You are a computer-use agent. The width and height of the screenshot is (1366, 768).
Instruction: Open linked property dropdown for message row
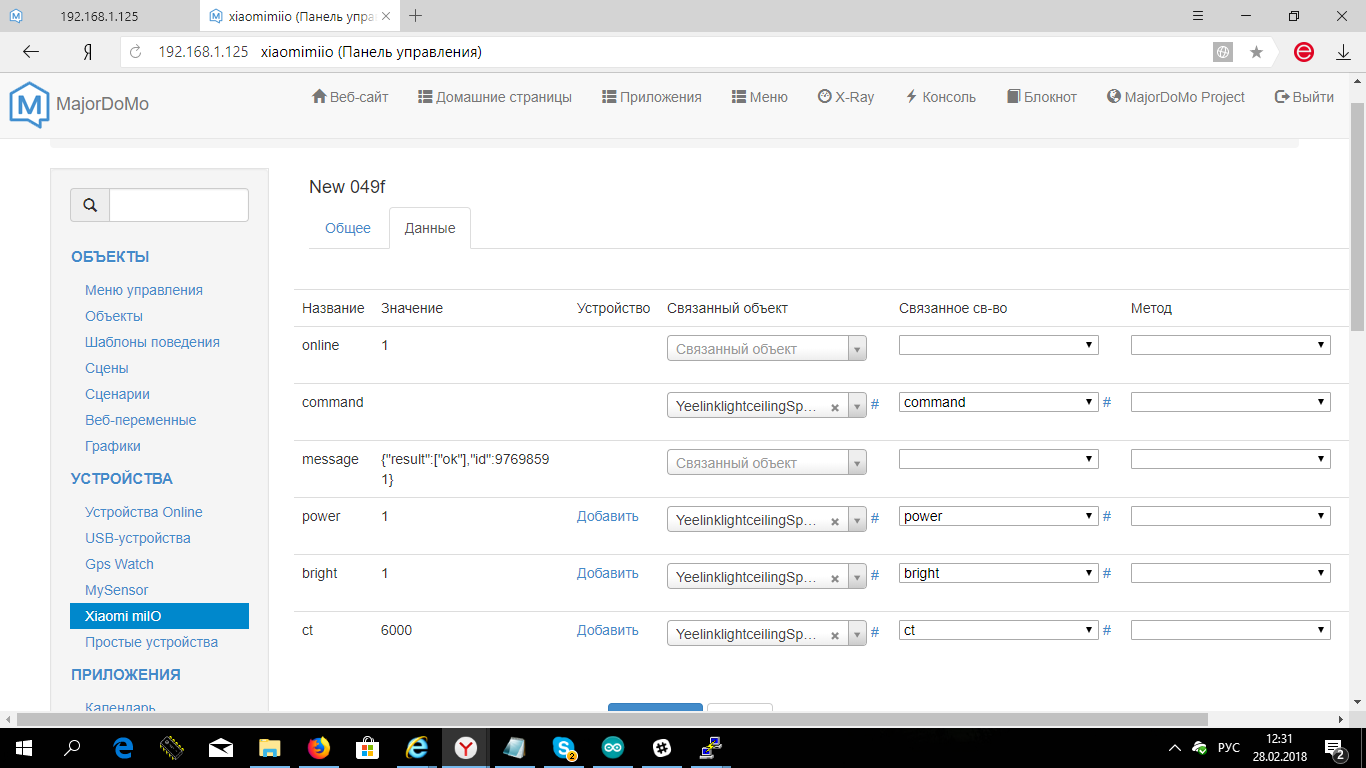click(x=998, y=459)
